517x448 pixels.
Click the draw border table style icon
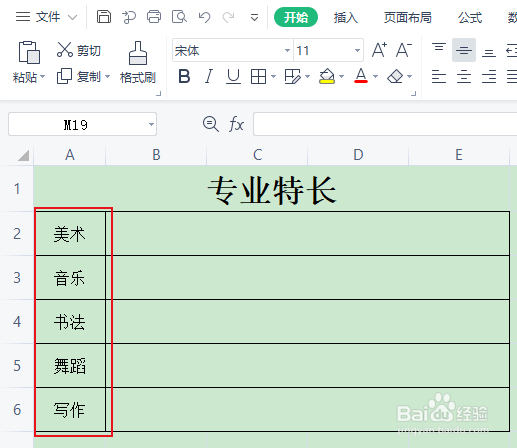pos(293,77)
